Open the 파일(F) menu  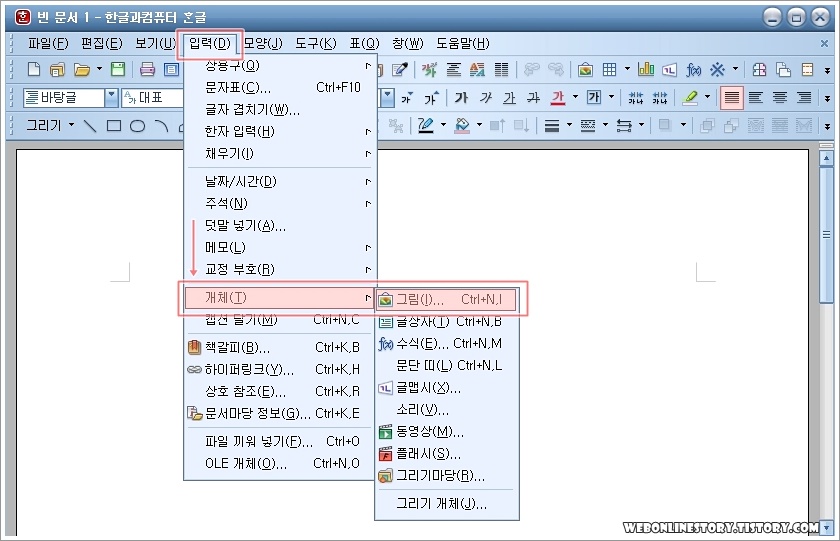click(48, 44)
